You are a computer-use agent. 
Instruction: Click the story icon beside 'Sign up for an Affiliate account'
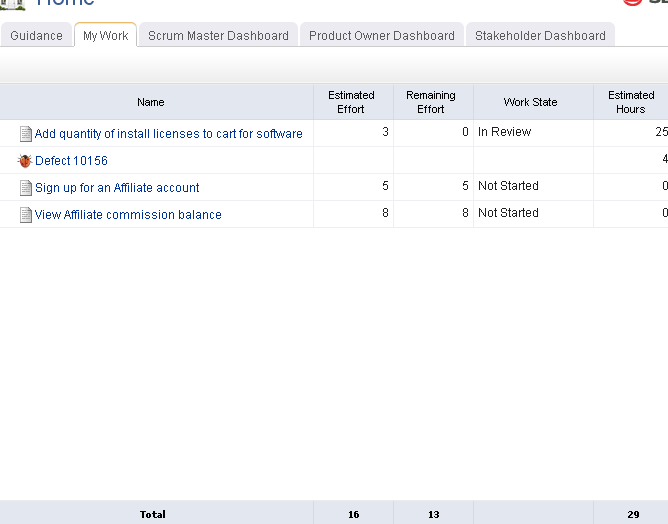pyautogui.click(x=26, y=188)
